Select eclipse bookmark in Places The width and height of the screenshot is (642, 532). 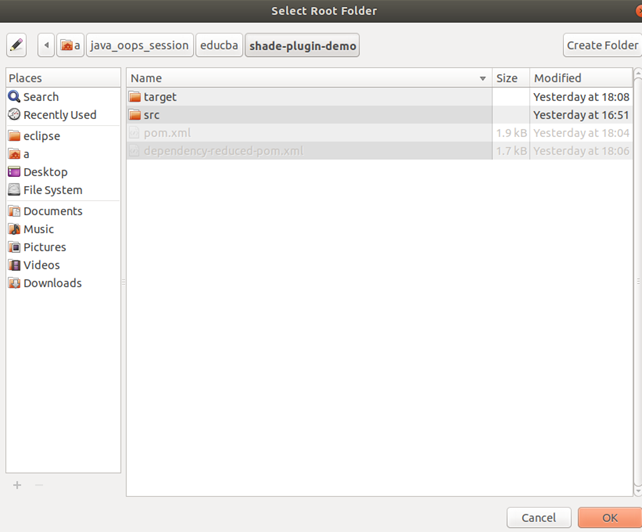[x=63, y=136]
